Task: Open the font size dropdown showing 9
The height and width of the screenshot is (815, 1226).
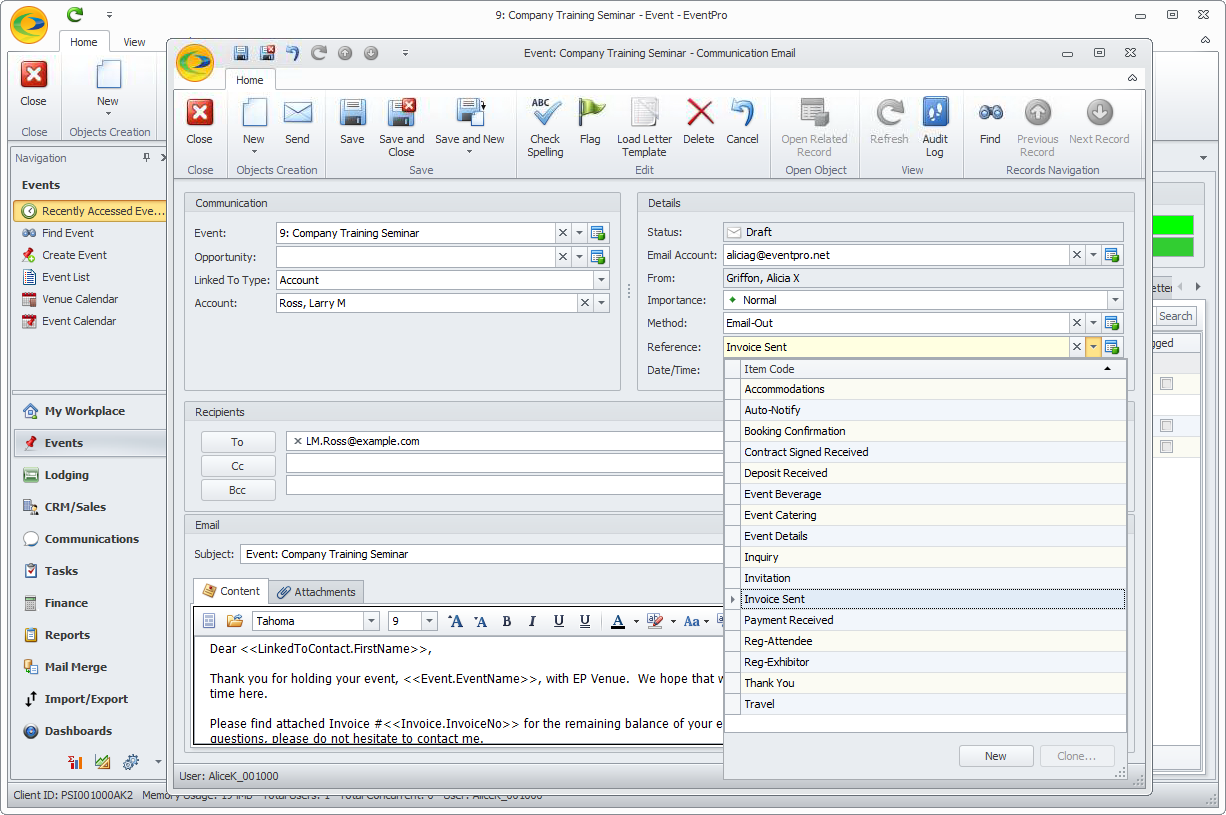Action: [x=430, y=621]
